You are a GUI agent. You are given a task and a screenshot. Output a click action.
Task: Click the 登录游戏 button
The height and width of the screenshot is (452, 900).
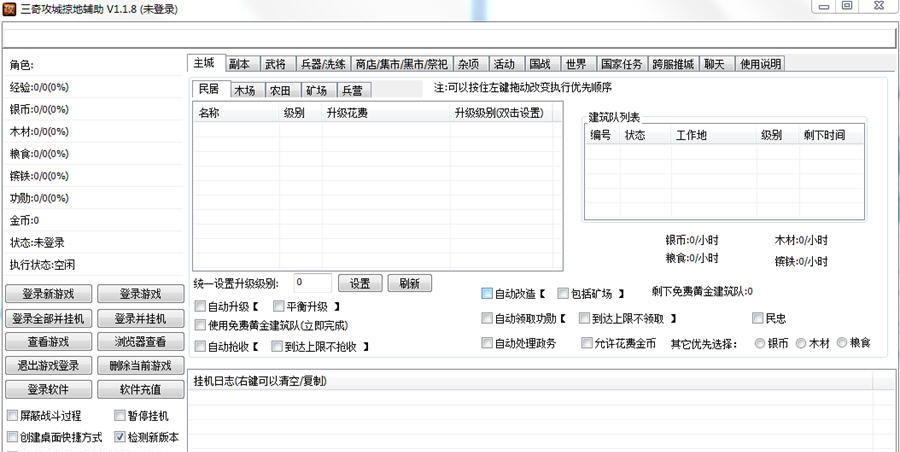[x=141, y=293]
